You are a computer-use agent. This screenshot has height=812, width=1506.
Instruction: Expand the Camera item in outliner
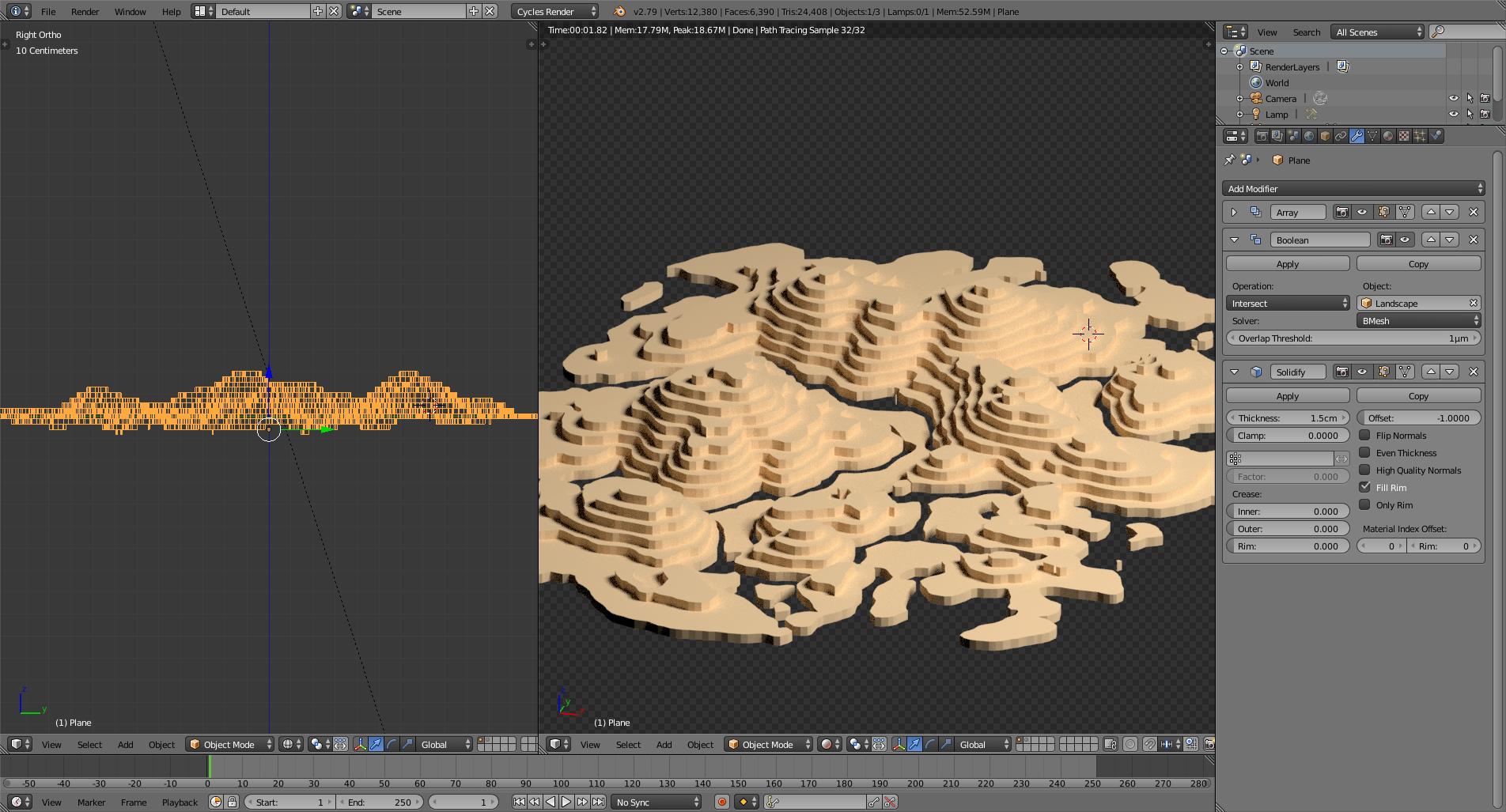coord(1239,98)
